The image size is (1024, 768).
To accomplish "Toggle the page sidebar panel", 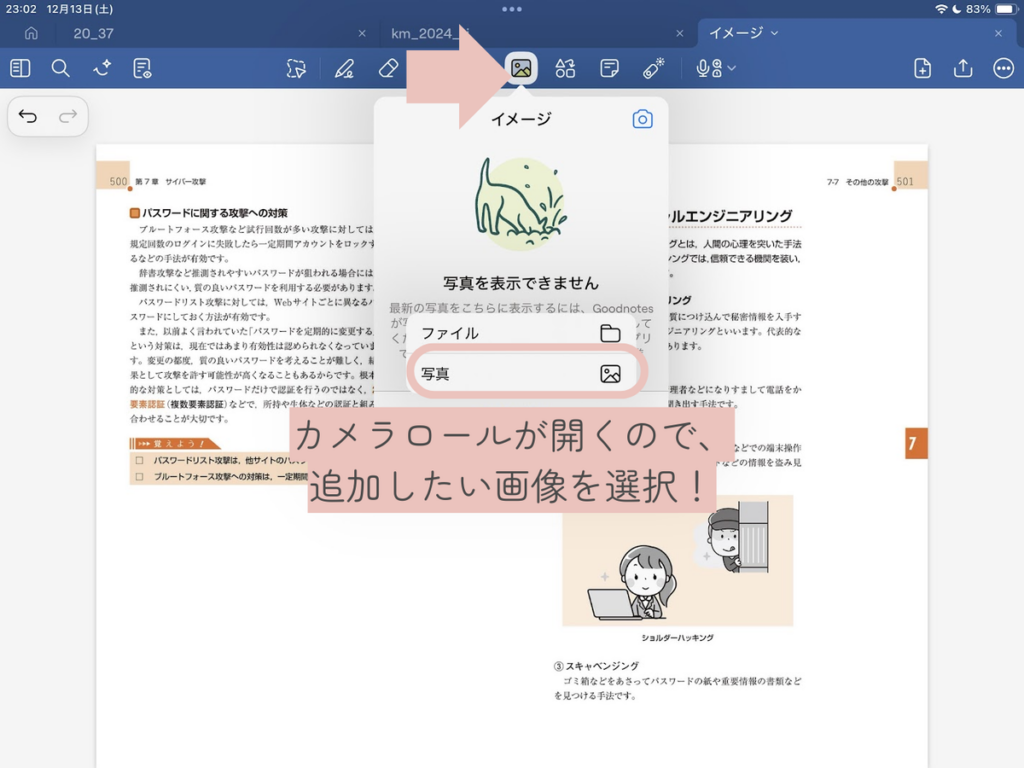I will click(x=20, y=68).
